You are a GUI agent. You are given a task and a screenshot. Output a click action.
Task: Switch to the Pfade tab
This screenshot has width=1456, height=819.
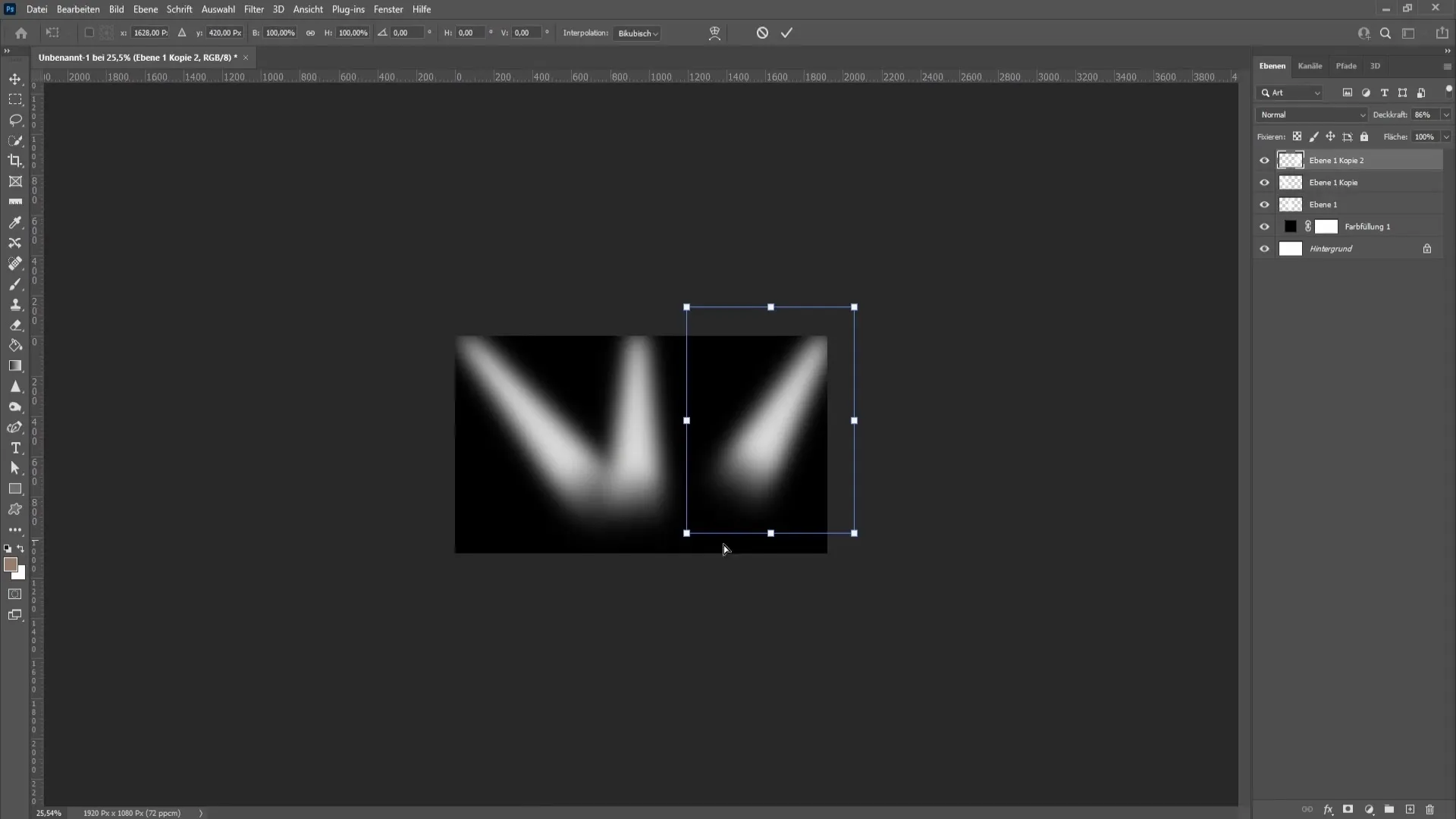point(1346,65)
